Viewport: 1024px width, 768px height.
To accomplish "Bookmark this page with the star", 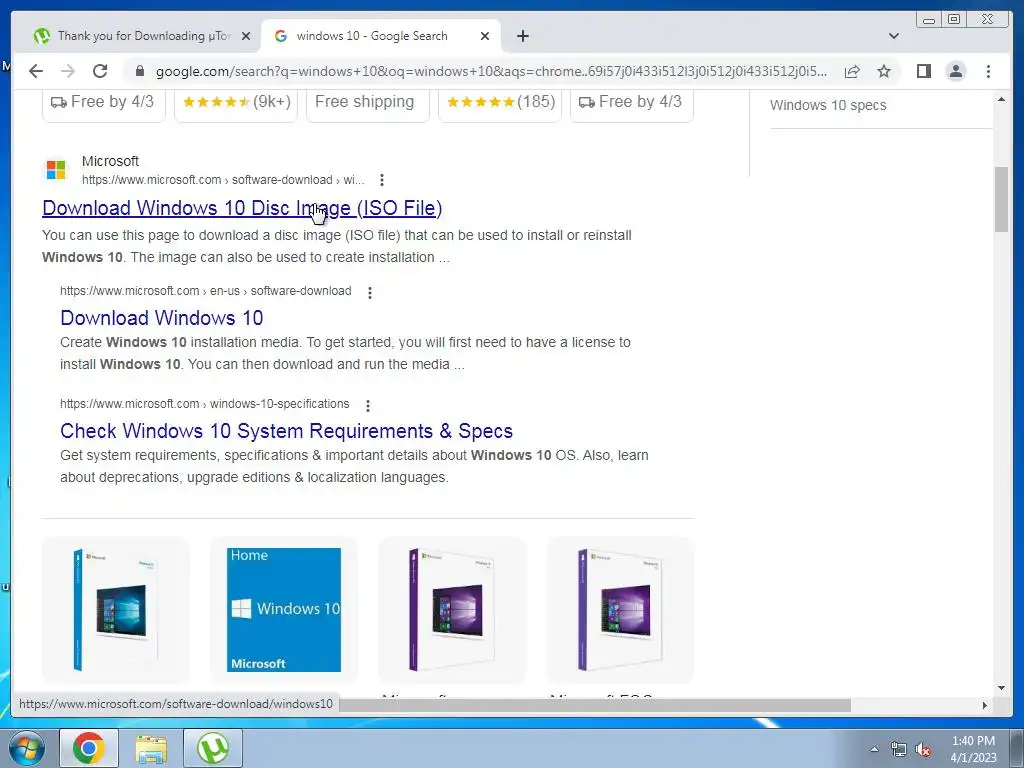I will [x=884, y=71].
